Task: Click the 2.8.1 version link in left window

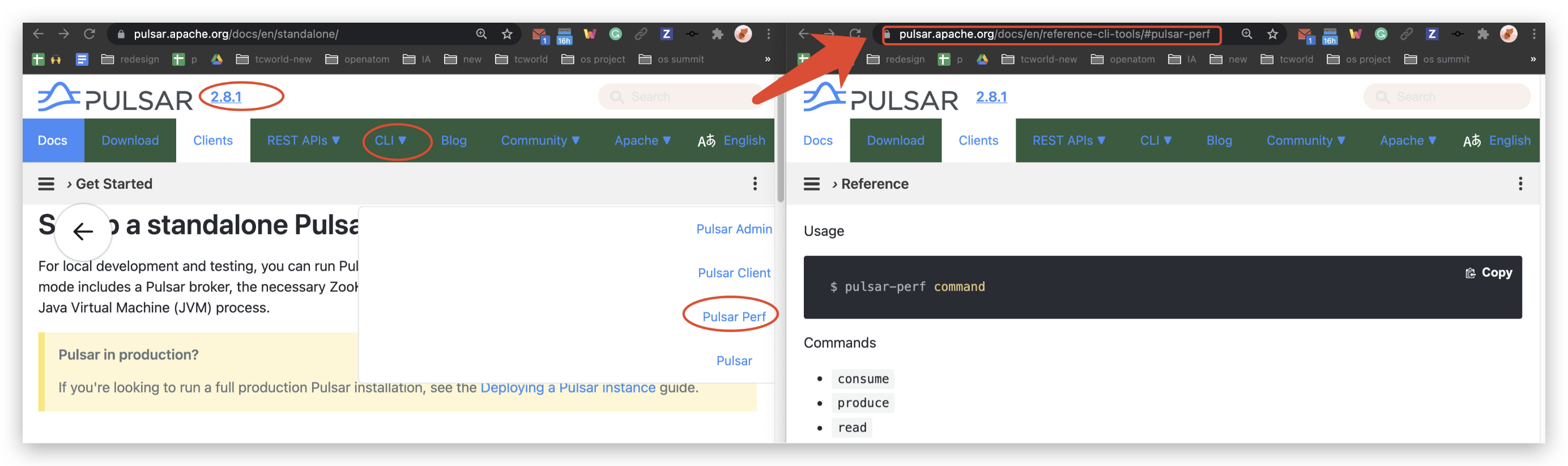Action: click(x=226, y=97)
